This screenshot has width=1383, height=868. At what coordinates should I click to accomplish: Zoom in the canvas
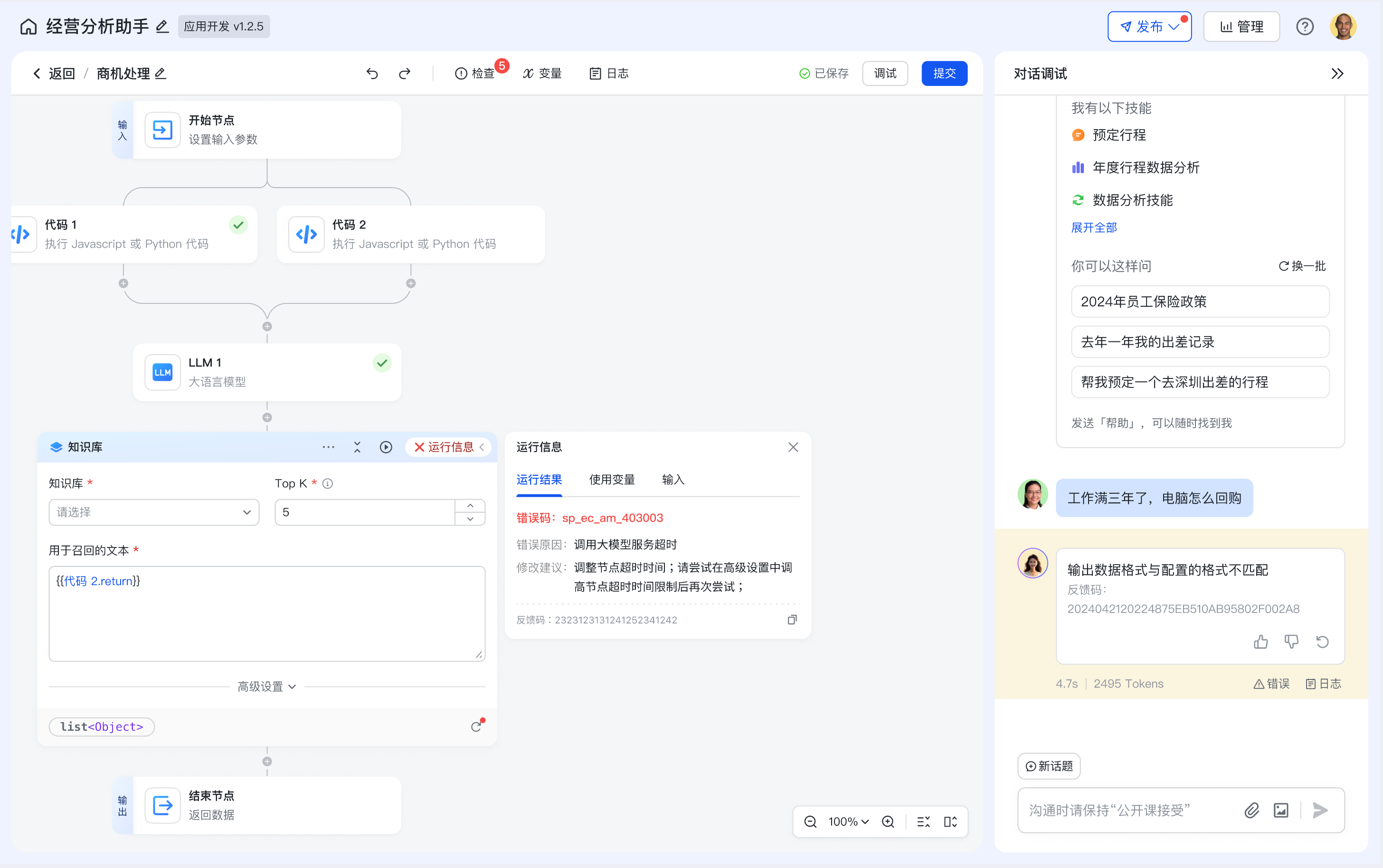[888, 821]
